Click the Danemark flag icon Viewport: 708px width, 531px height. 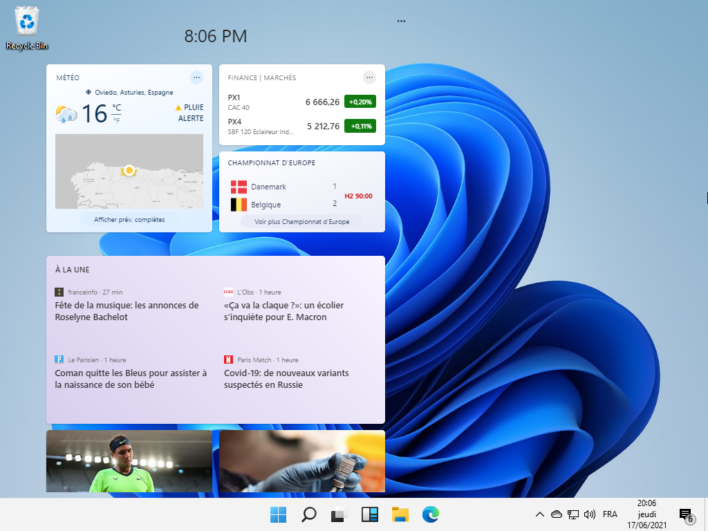tap(238, 186)
